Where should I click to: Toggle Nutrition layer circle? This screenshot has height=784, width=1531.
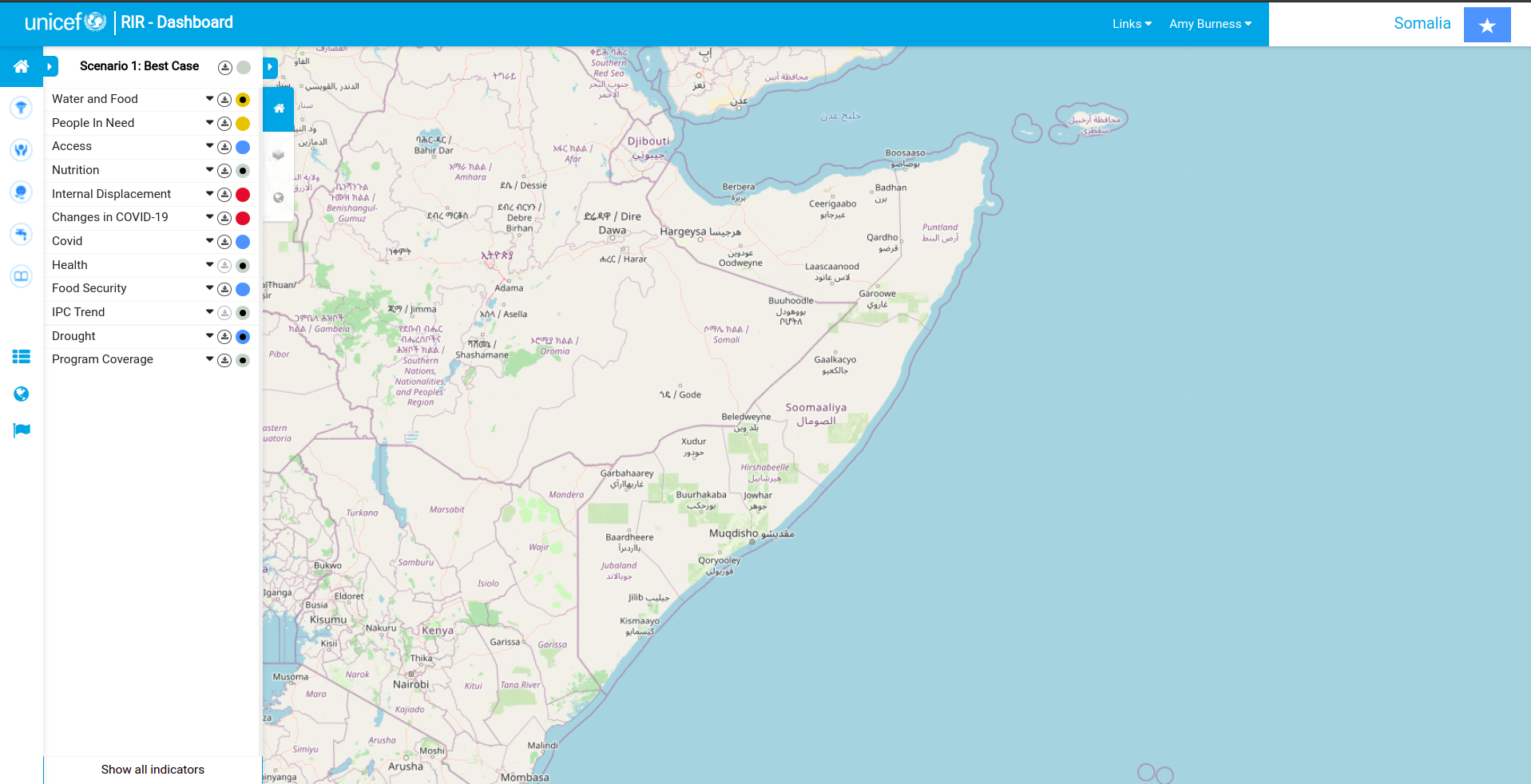click(x=243, y=171)
